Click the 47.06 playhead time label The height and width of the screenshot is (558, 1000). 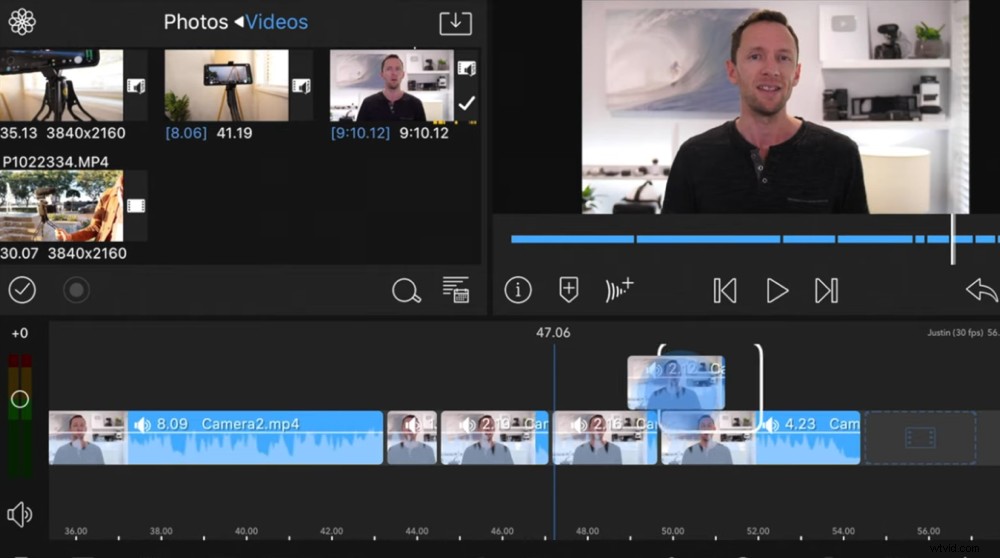click(x=553, y=333)
